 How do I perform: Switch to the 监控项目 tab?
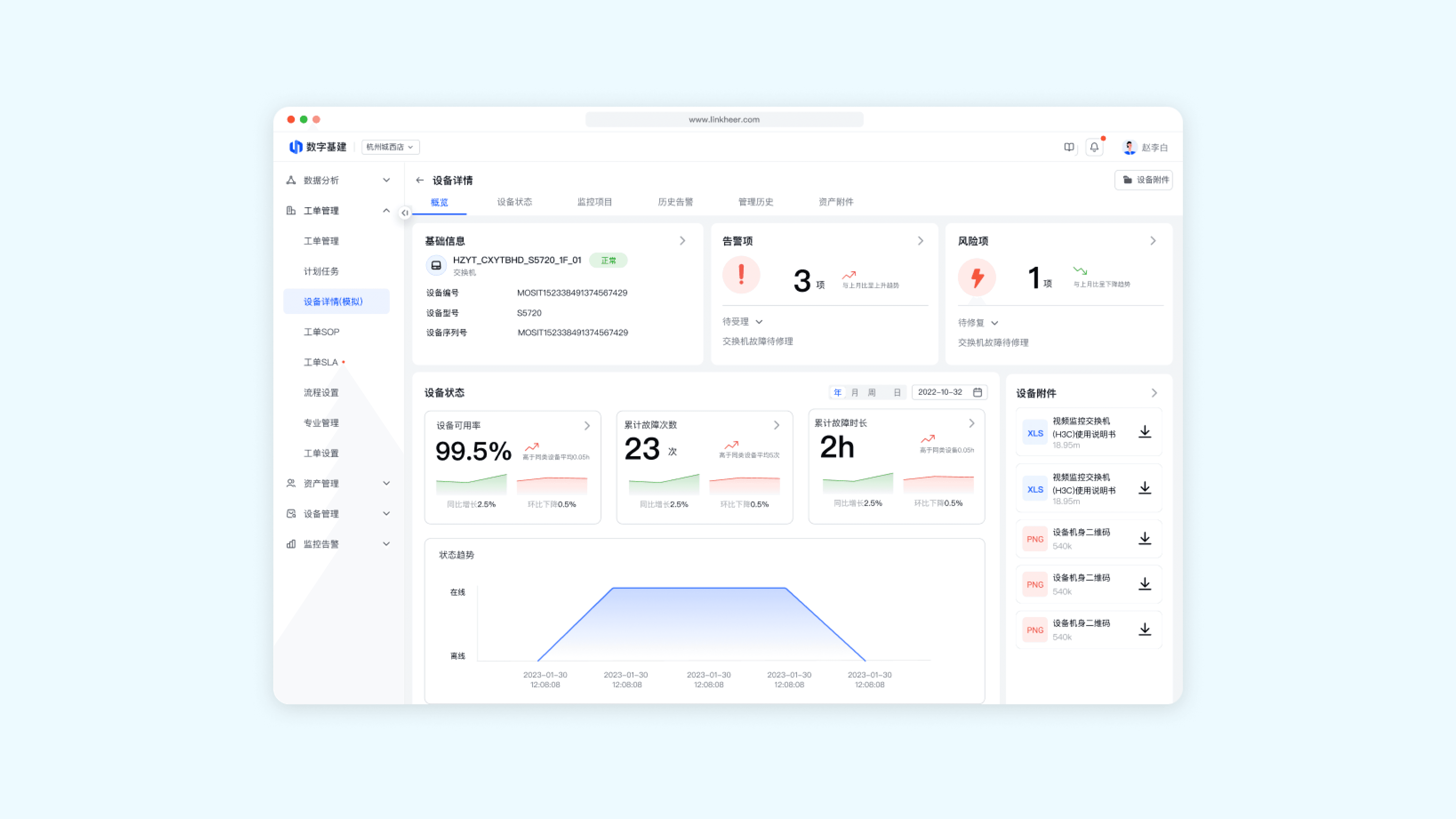(595, 202)
